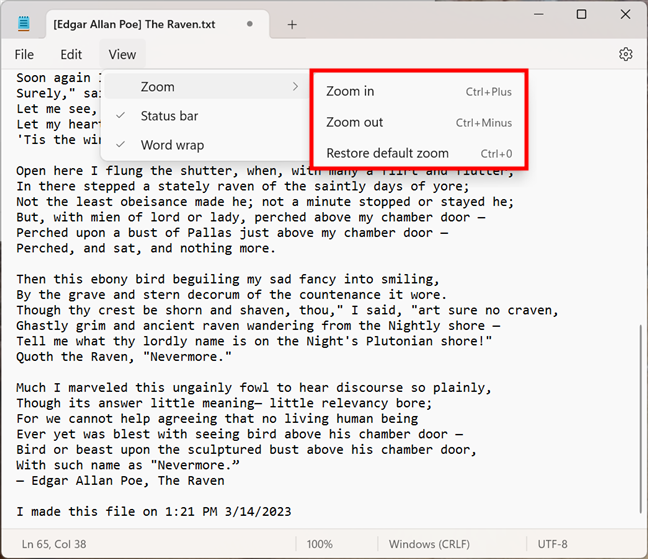The width and height of the screenshot is (648, 559).
Task: Toggle the Status bar option
Action: tap(205, 116)
